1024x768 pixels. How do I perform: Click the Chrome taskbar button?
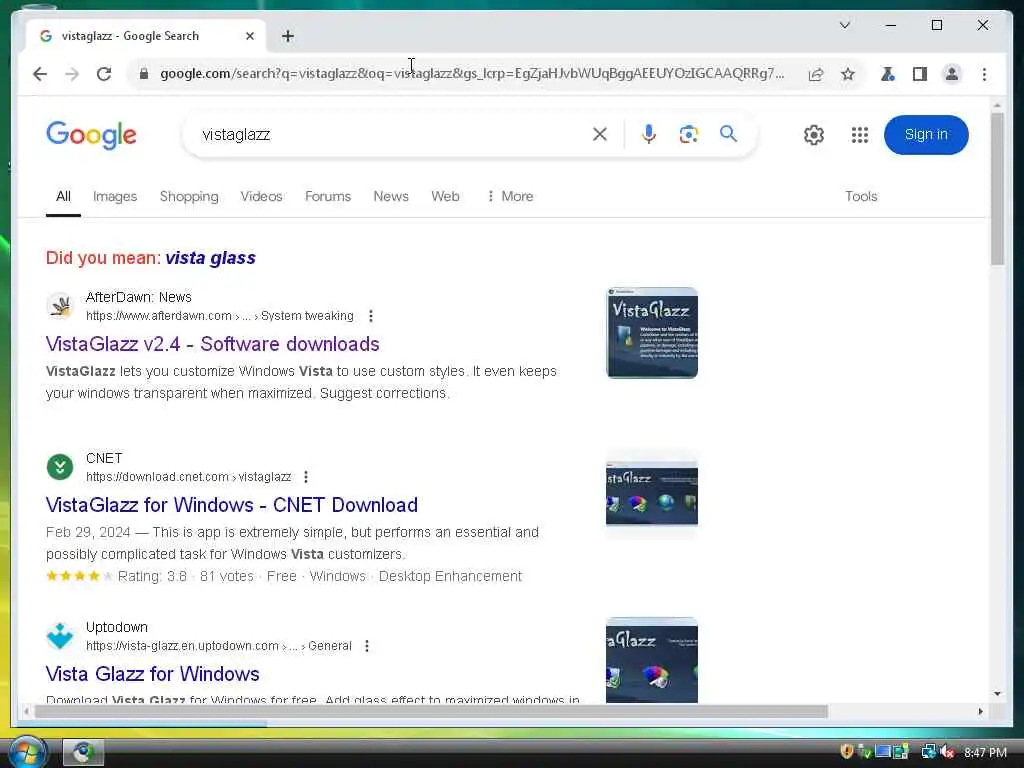[84, 752]
